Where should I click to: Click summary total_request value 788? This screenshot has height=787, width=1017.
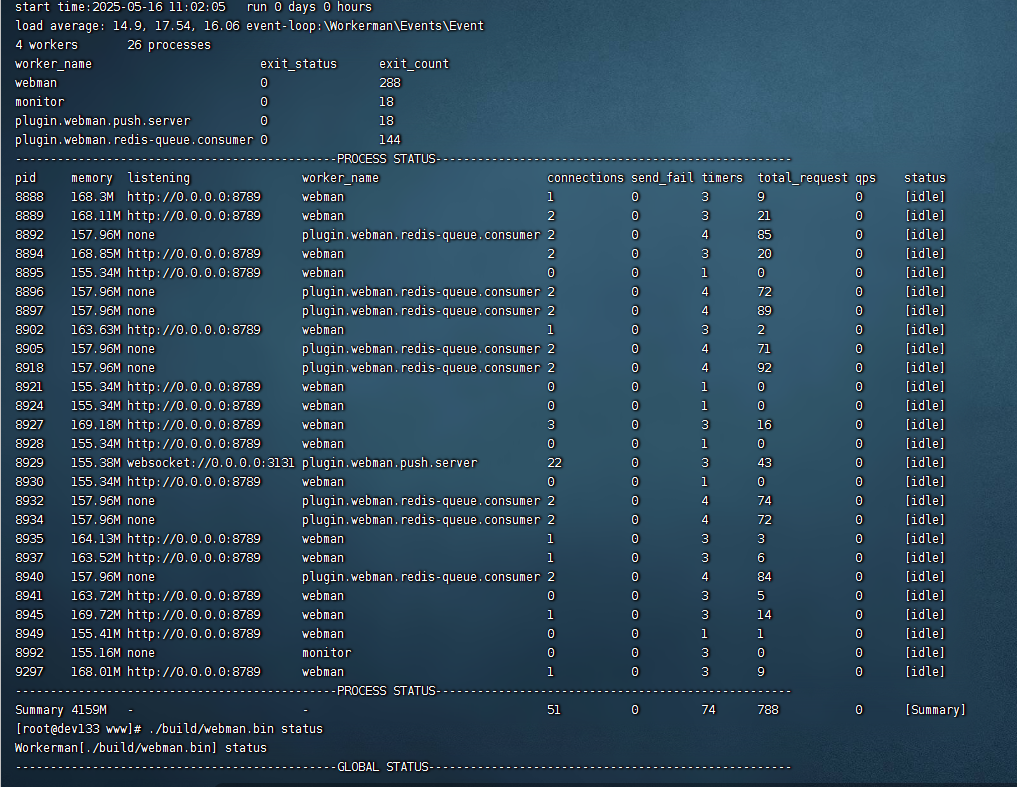tap(768, 710)
